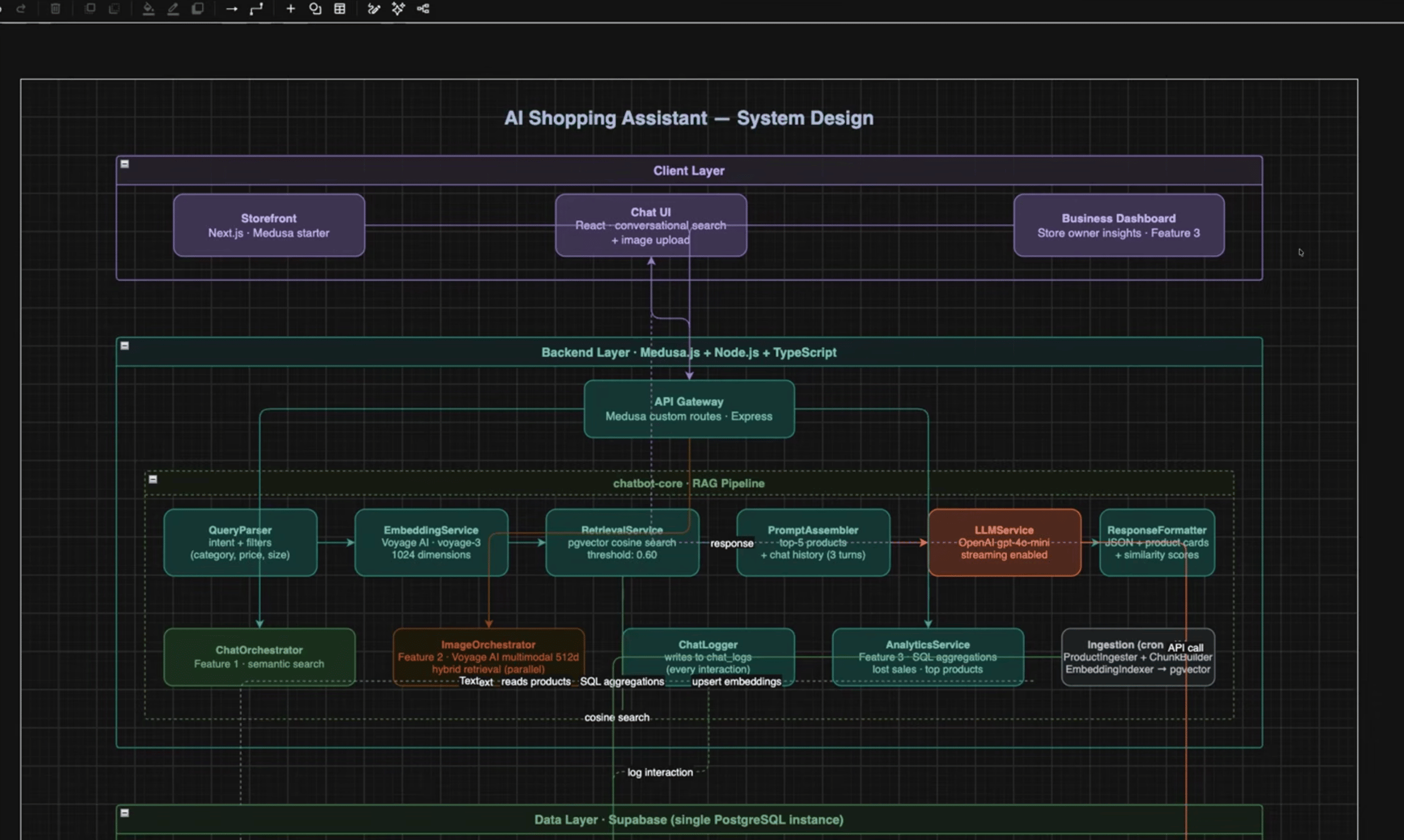Select the Ingestion cron node
Viewport: 1404px width, 840px height.
pyautogui.click(x=1138, y=657)
